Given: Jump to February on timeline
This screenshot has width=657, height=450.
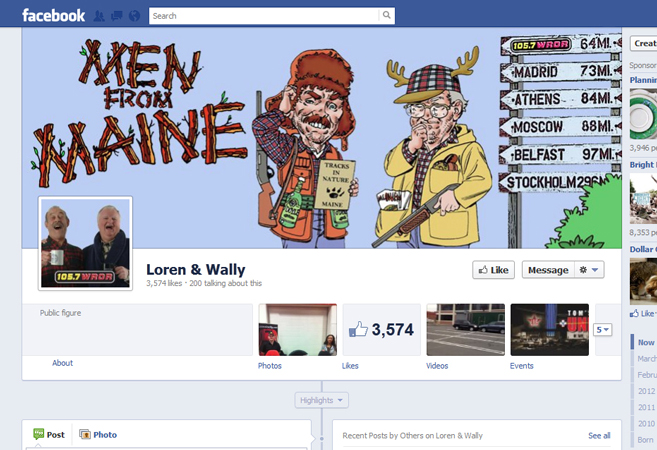Looking at the screenshot, I should coord(647,375).
